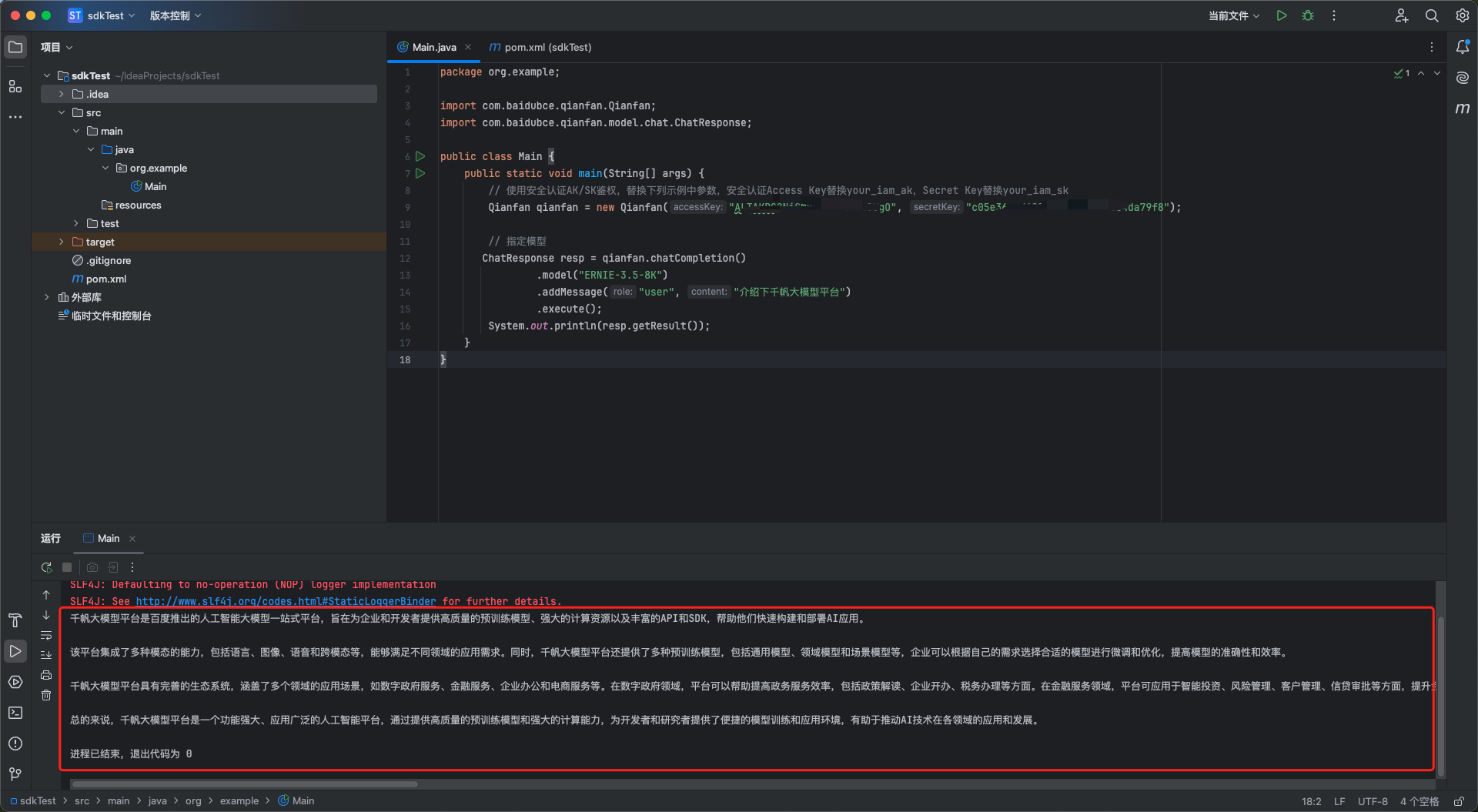Open editor tab options menu
The image size is (1478, 812).
click(1432, 47)
